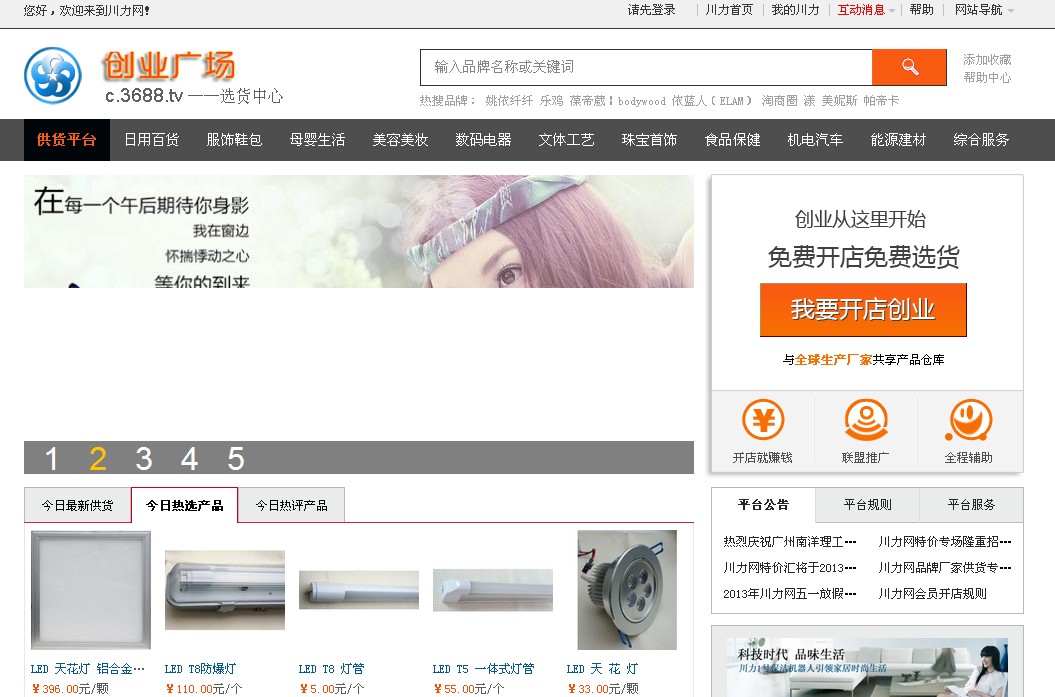This screenshot has height=697, width=1055.
Task: Click the 全程辅助 smiley icon
Action: (968, 420)
